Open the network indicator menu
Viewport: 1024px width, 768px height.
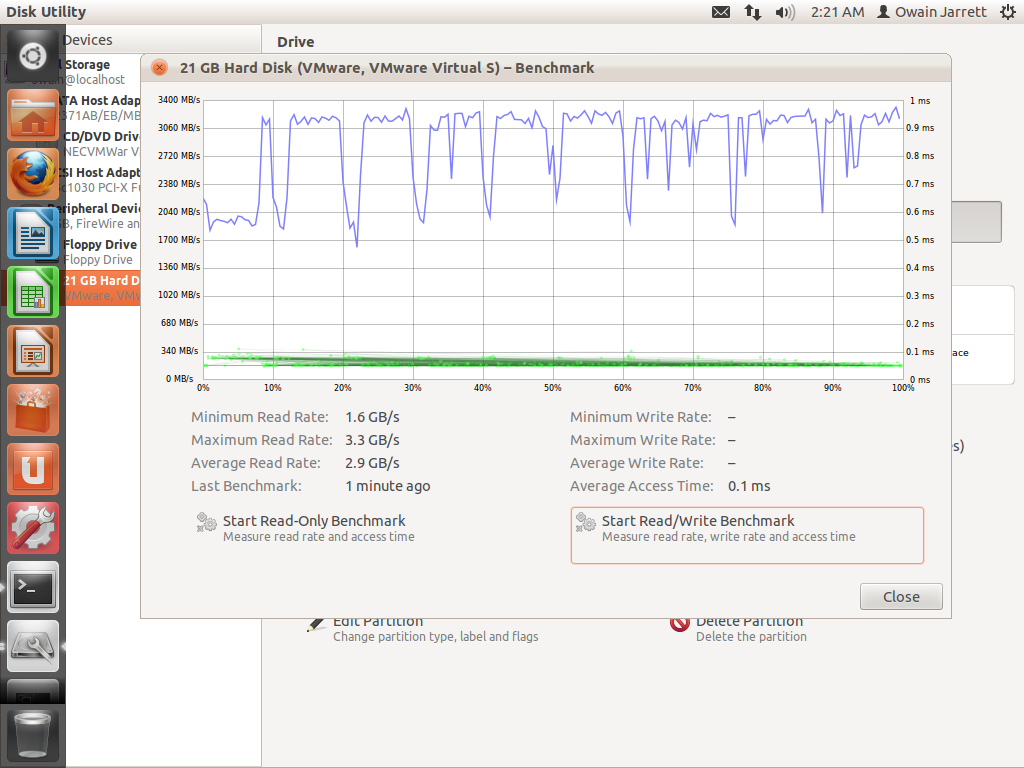pos(753,12)
